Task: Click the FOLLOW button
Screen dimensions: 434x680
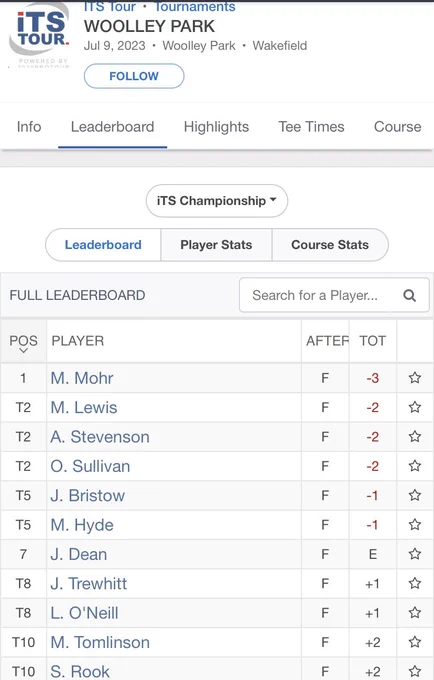Action: pyautogui.click(x=134, y=76)
